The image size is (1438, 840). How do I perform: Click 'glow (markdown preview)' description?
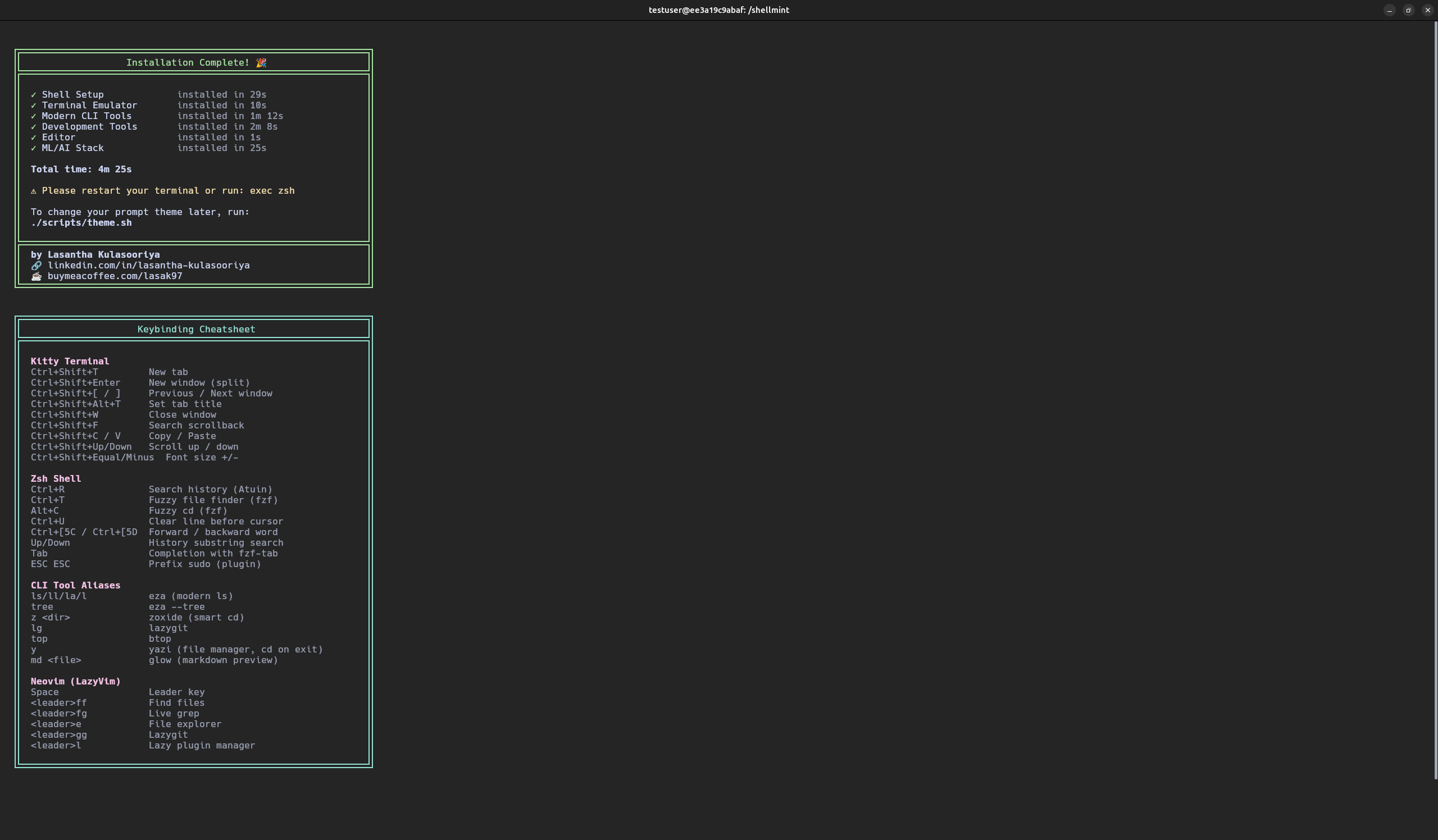[213, 660]
